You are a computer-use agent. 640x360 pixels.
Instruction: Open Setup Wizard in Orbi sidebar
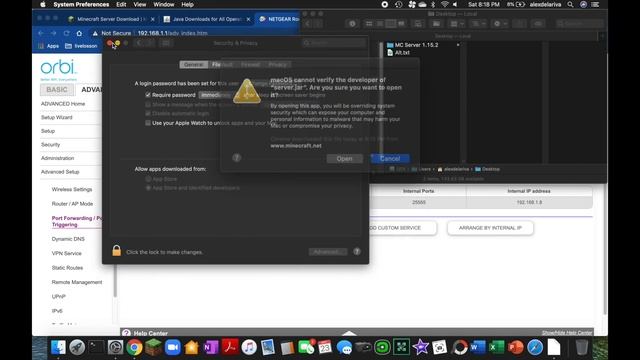click(x=56, y=117)
